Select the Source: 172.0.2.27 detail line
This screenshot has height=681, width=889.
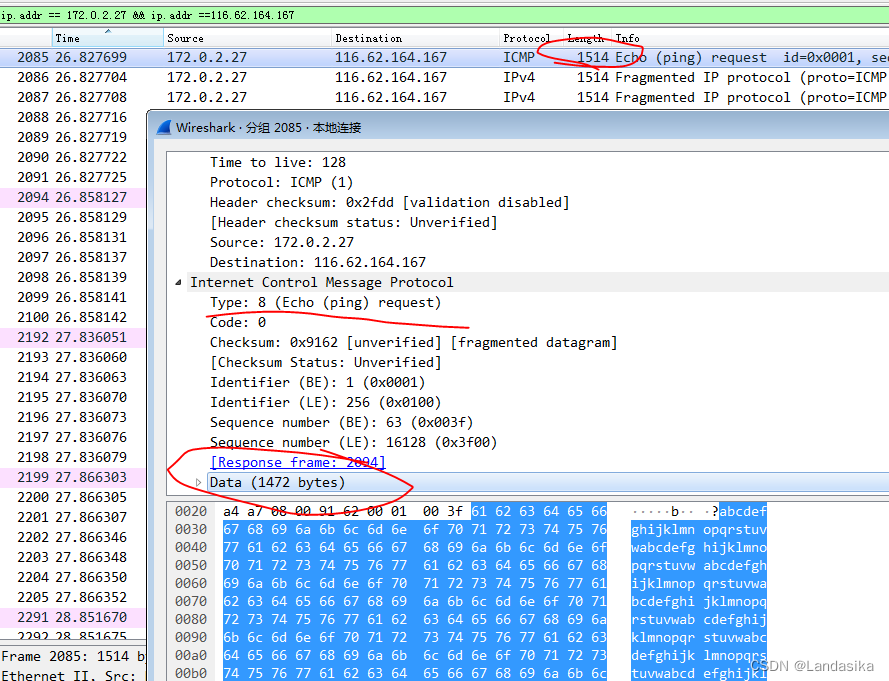282,243
